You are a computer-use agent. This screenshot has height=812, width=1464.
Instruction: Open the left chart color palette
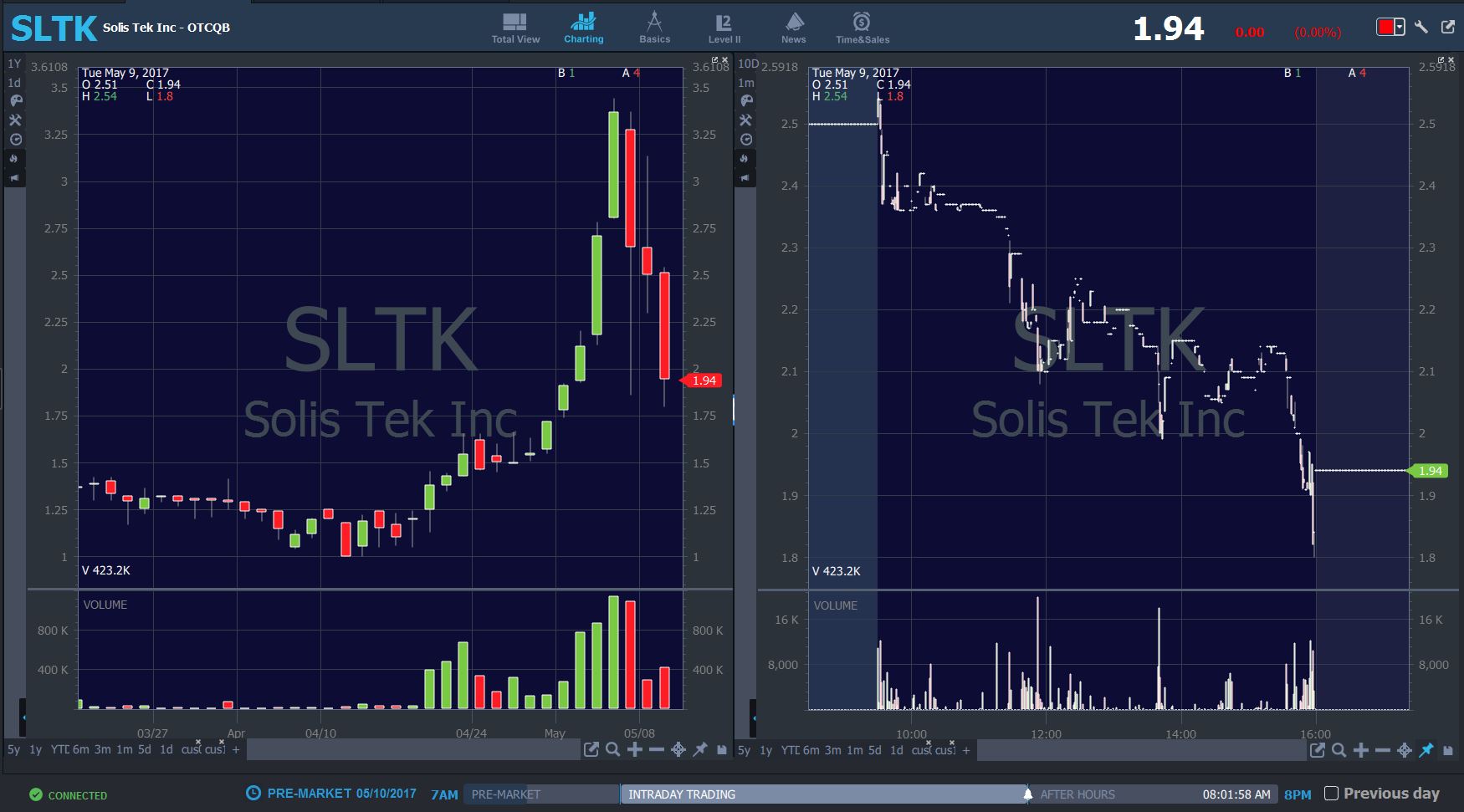point(16,100)
